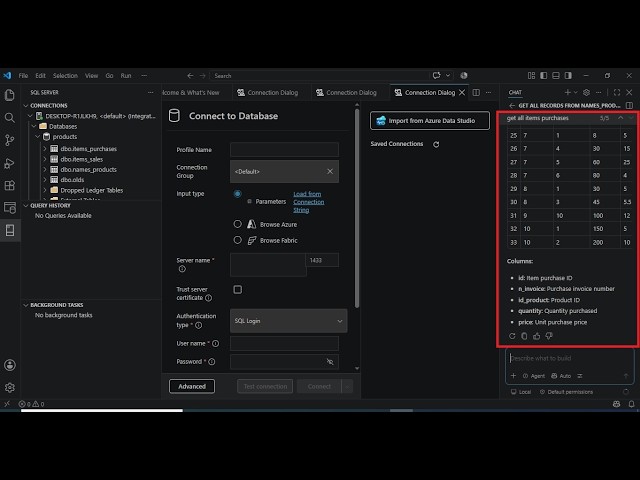Open the Authentication type dropdown
Viewport: 640px width, 480px height.
[289, 321]
